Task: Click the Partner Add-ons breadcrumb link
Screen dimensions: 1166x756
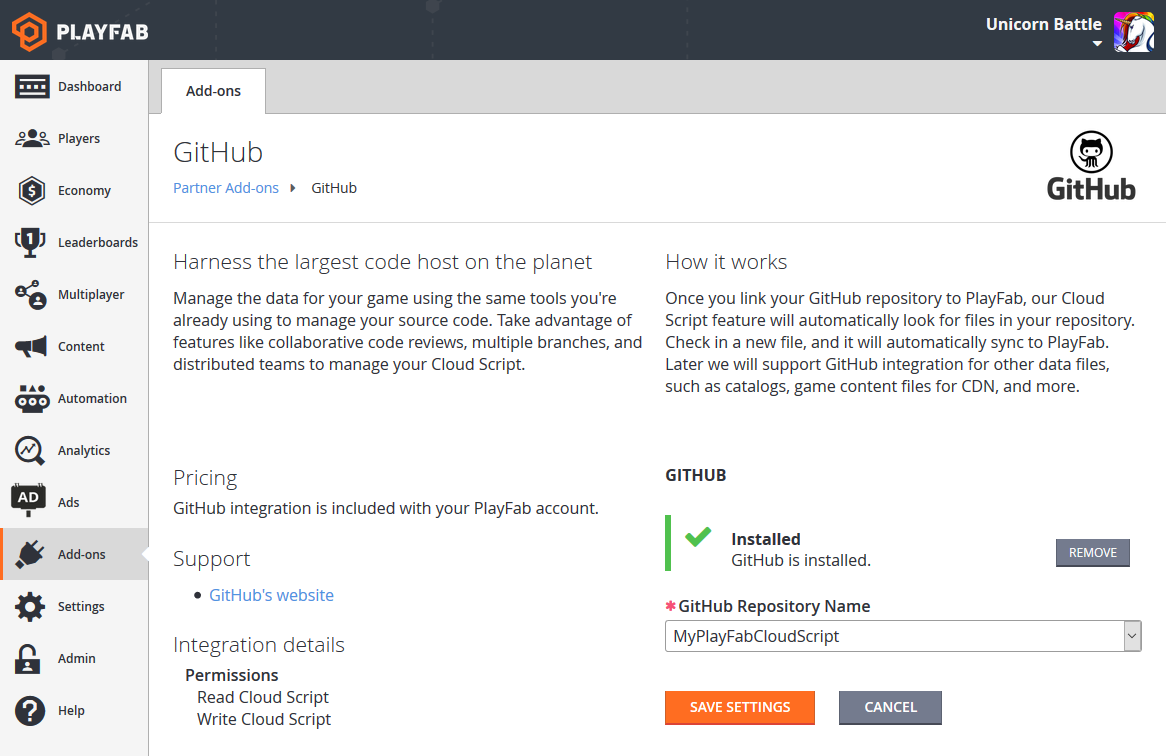Action: tap(226, 188)
